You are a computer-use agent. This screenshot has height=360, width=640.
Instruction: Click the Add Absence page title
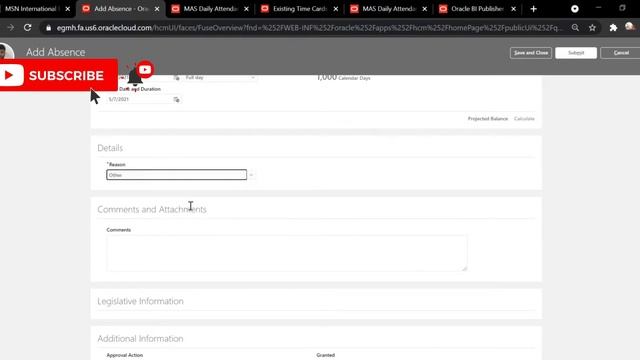(56, 52)
